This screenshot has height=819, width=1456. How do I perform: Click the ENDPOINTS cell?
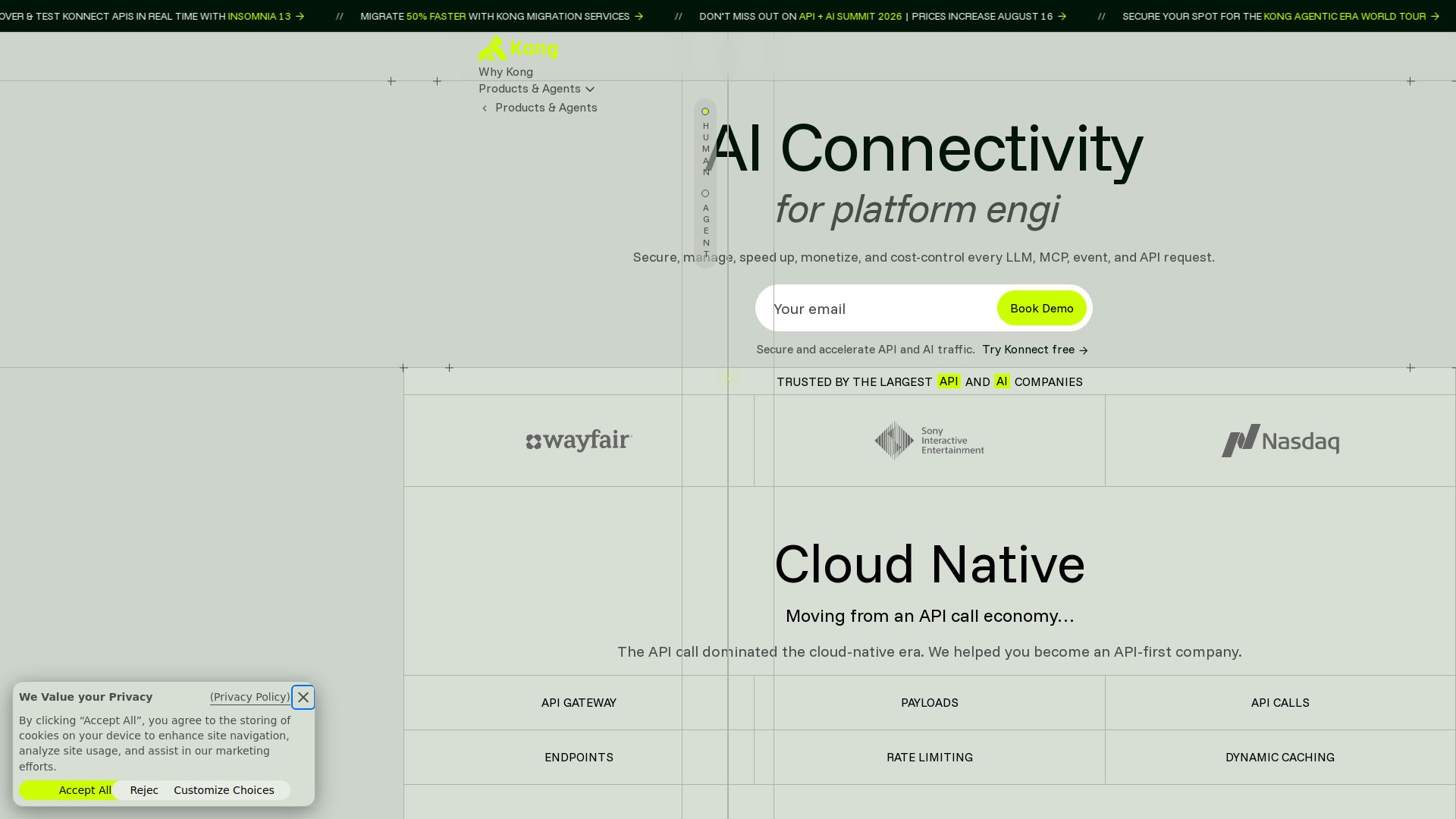579,758
